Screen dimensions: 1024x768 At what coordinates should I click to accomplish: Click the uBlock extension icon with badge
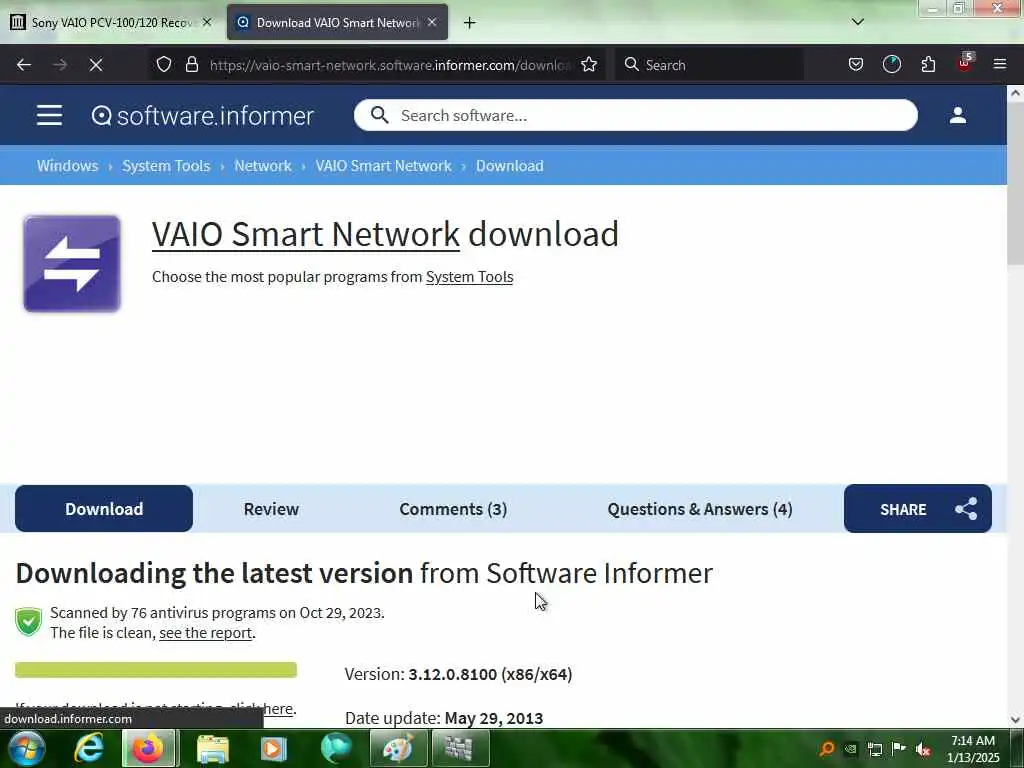(965, 63)
